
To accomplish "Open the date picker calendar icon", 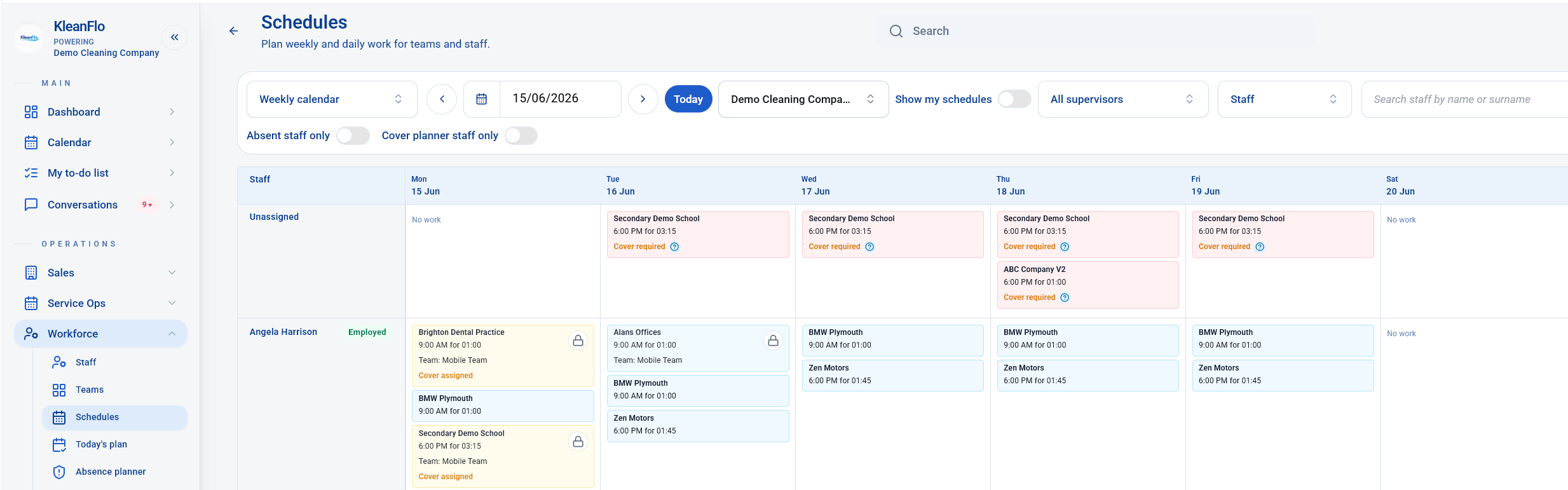I will pos(482,99).
